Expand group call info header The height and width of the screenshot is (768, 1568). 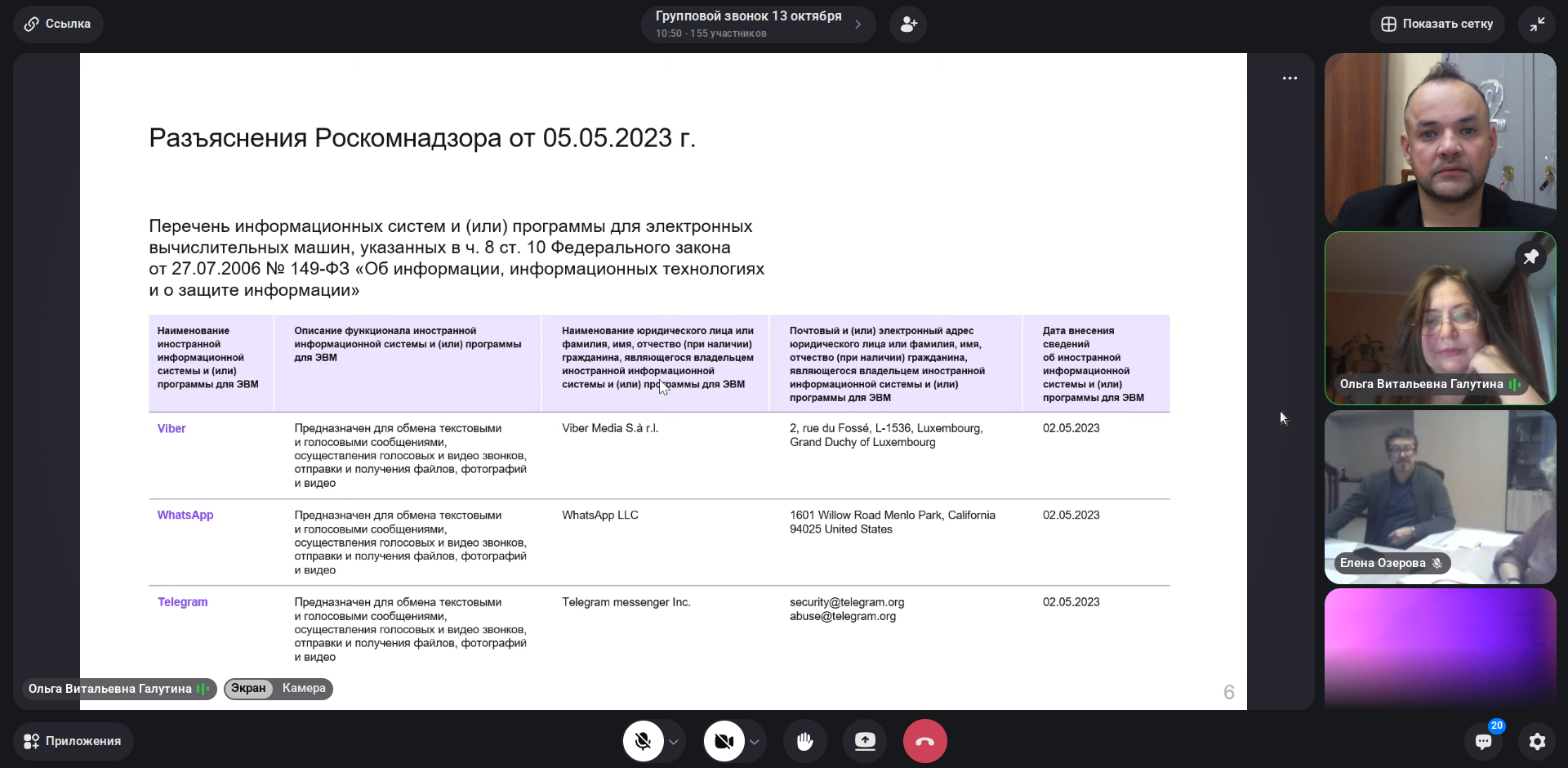pyautogui.click(x=758, y=25)
